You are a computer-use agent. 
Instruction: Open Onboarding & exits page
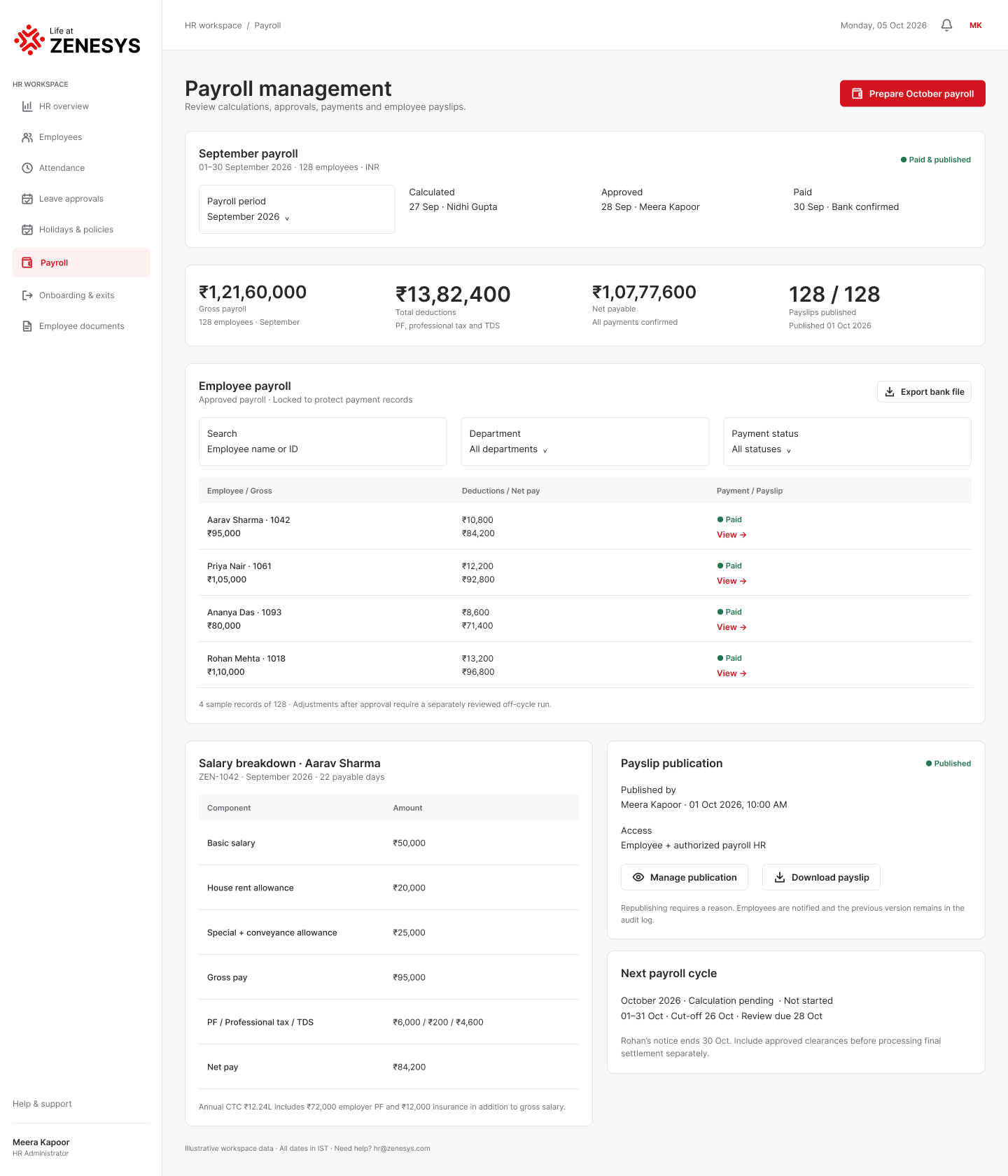coord(81,295)
